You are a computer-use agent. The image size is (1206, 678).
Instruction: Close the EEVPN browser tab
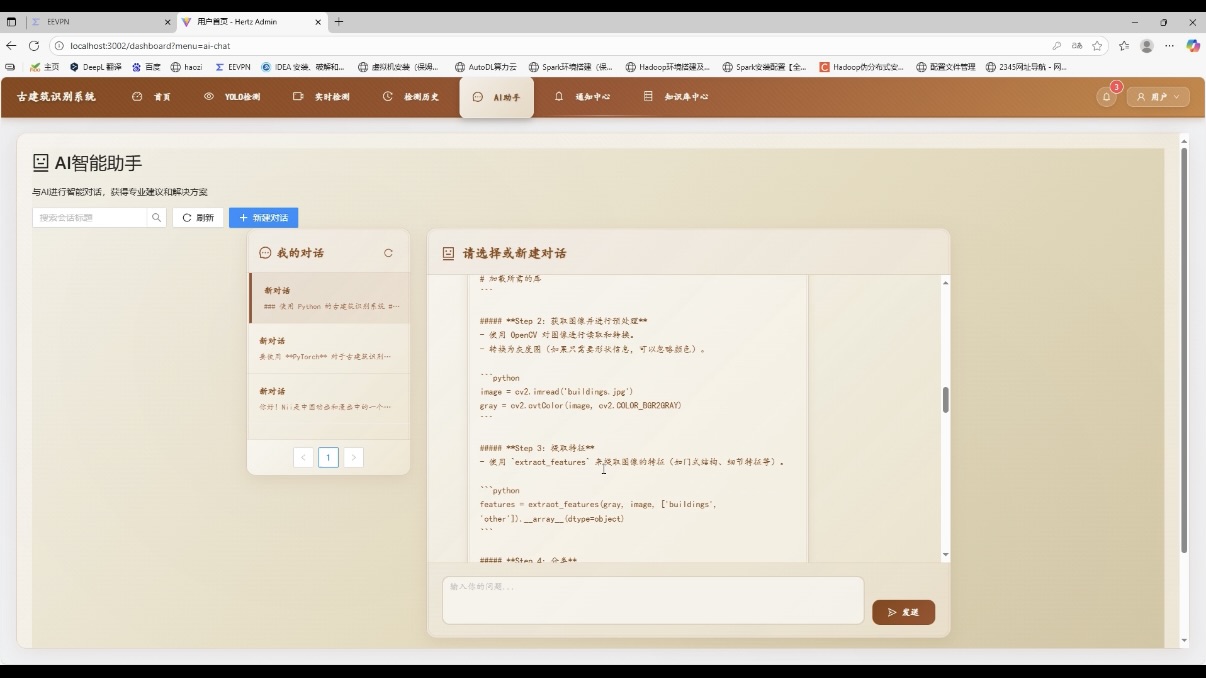[167, 21]
